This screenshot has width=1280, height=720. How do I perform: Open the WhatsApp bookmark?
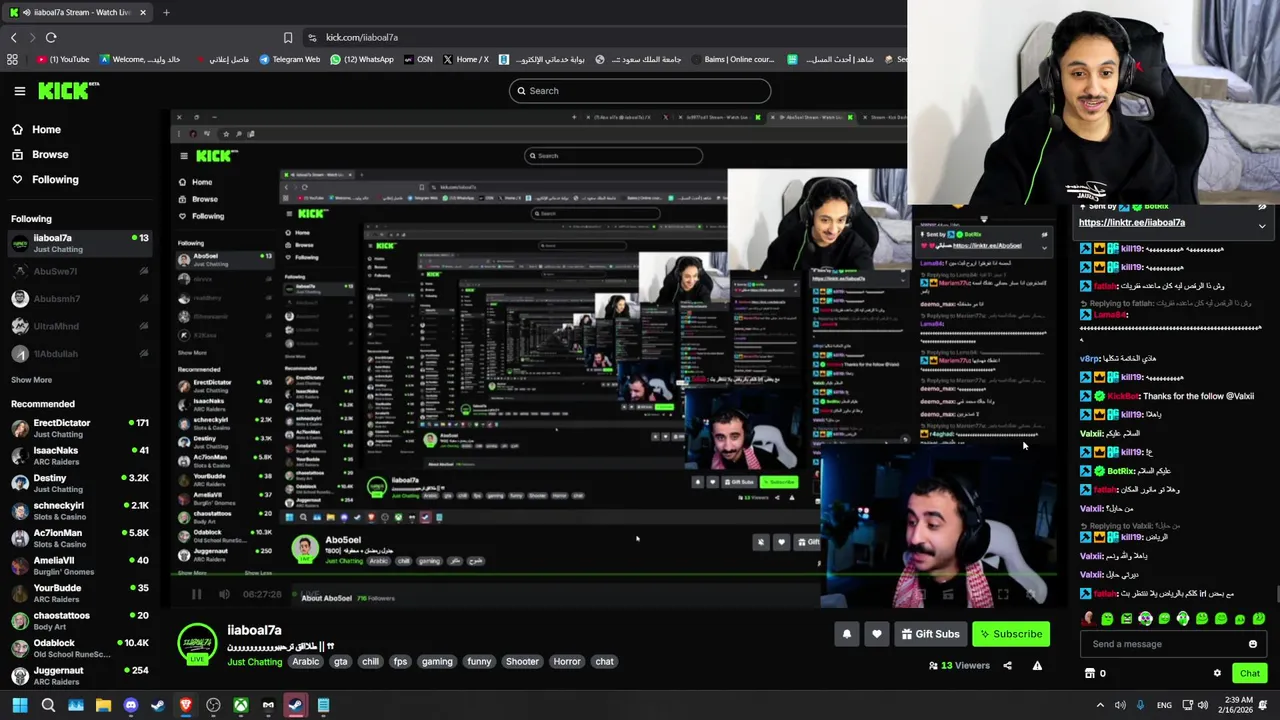click(x=362, y=59)
